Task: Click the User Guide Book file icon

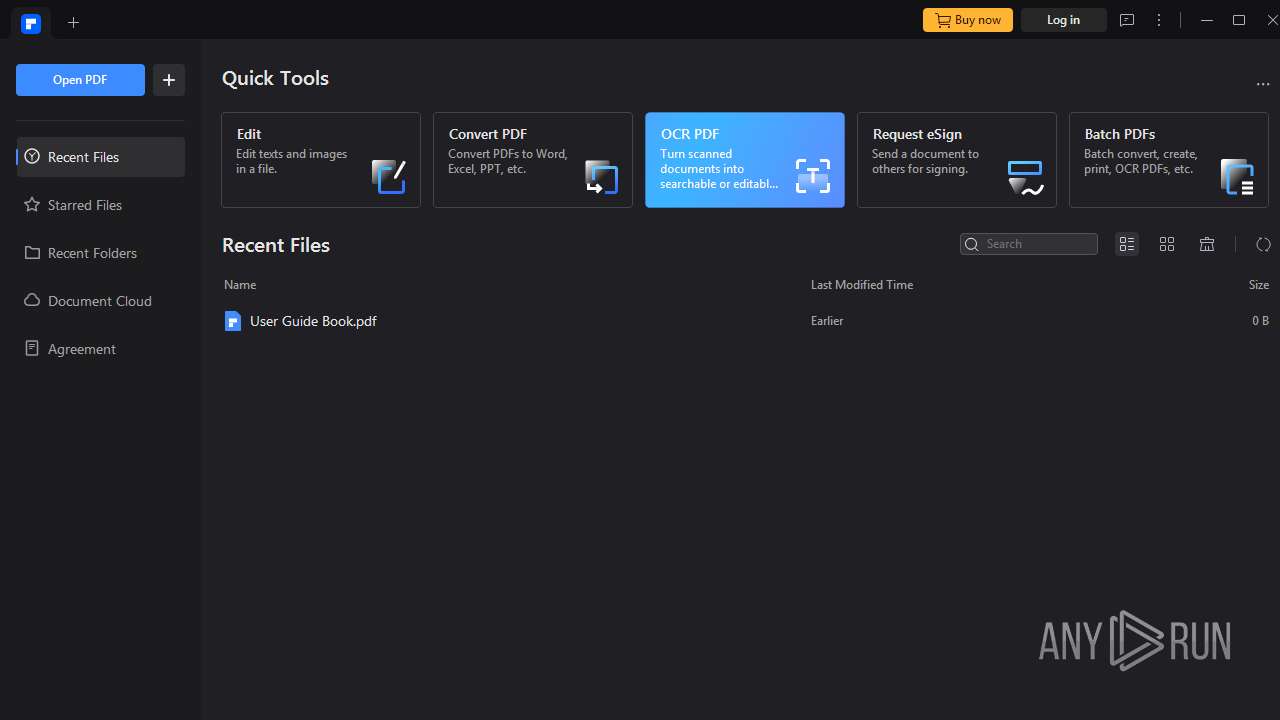Action: [233, 321]
